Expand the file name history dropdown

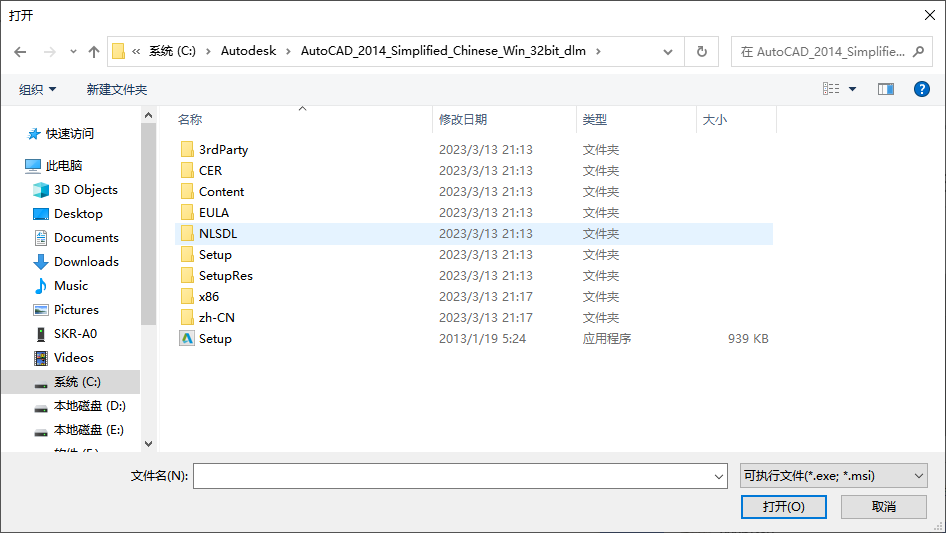pyautogui.click(x=718, y=477)
